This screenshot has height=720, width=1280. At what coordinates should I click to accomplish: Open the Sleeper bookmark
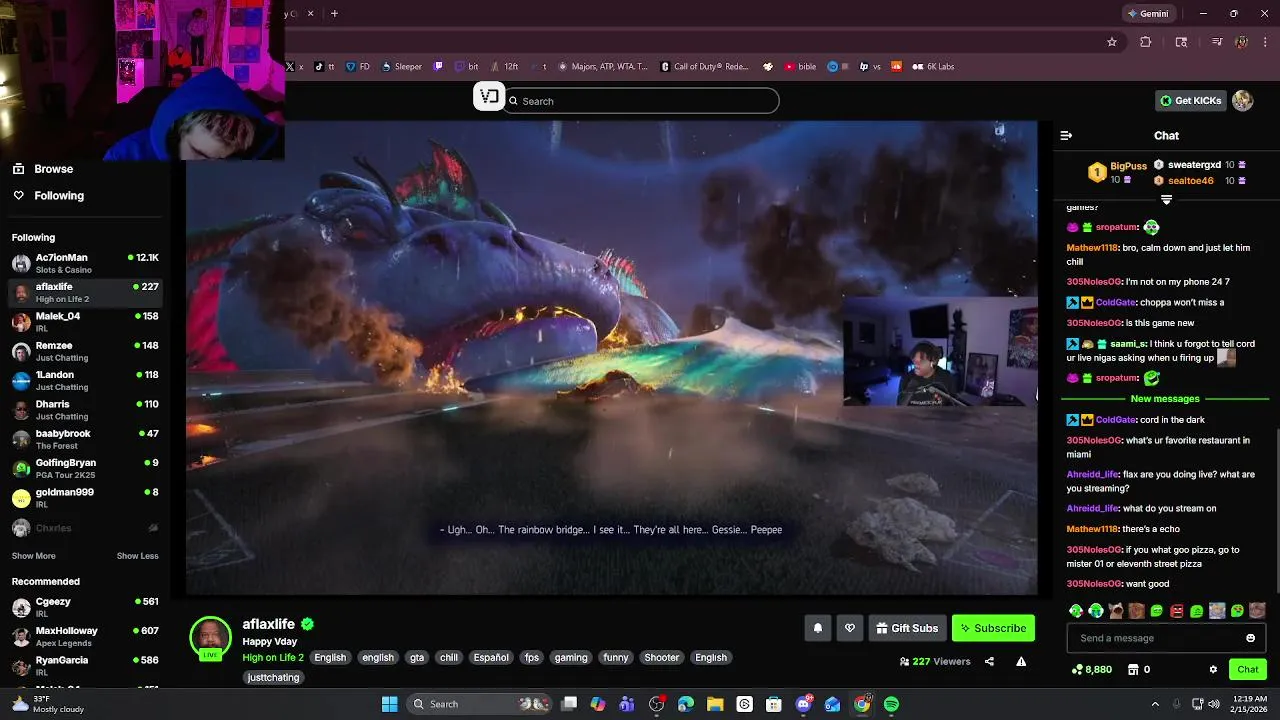[x=401, y=67]
